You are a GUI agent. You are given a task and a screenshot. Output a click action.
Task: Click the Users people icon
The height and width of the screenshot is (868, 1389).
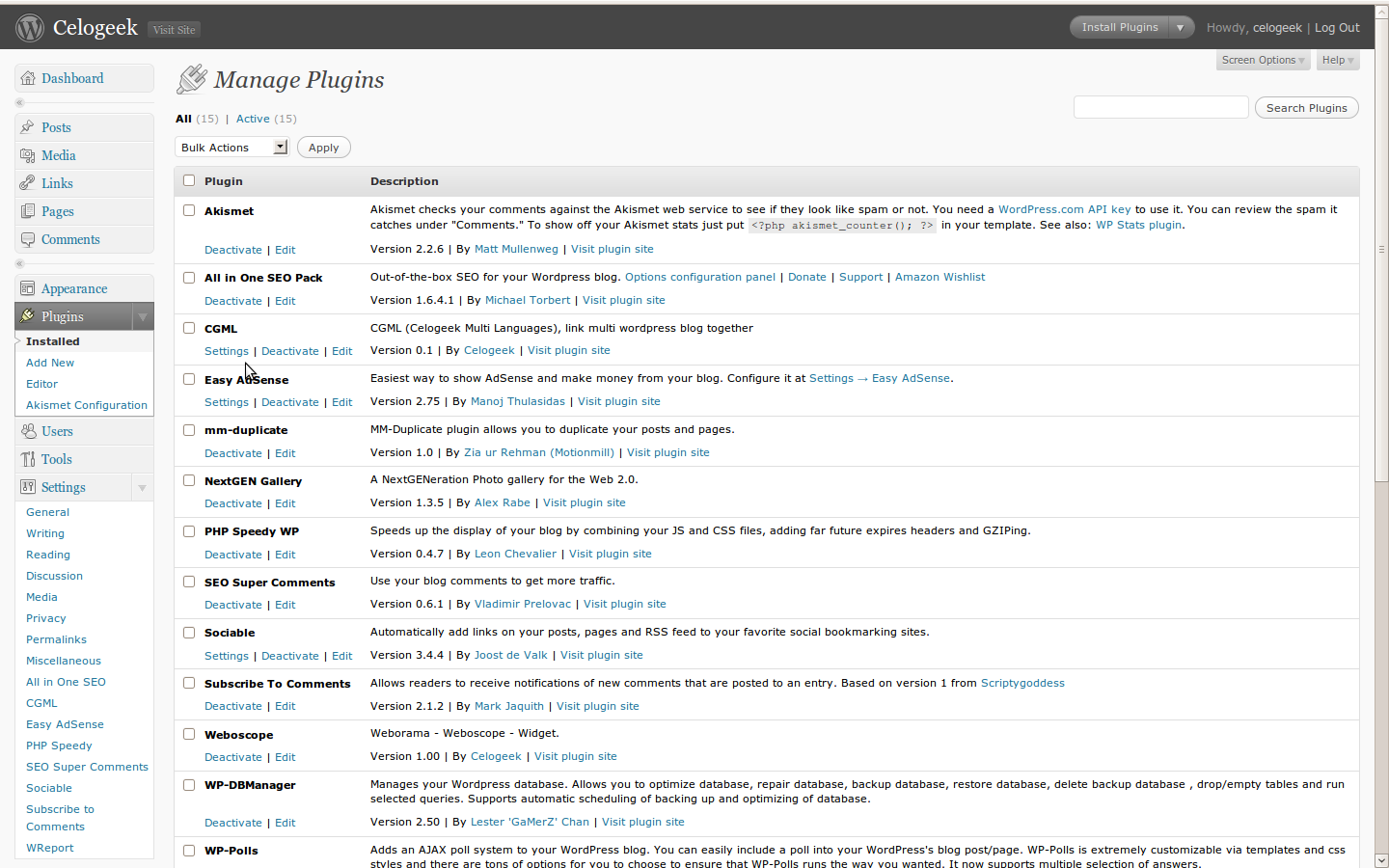[28, 431]
